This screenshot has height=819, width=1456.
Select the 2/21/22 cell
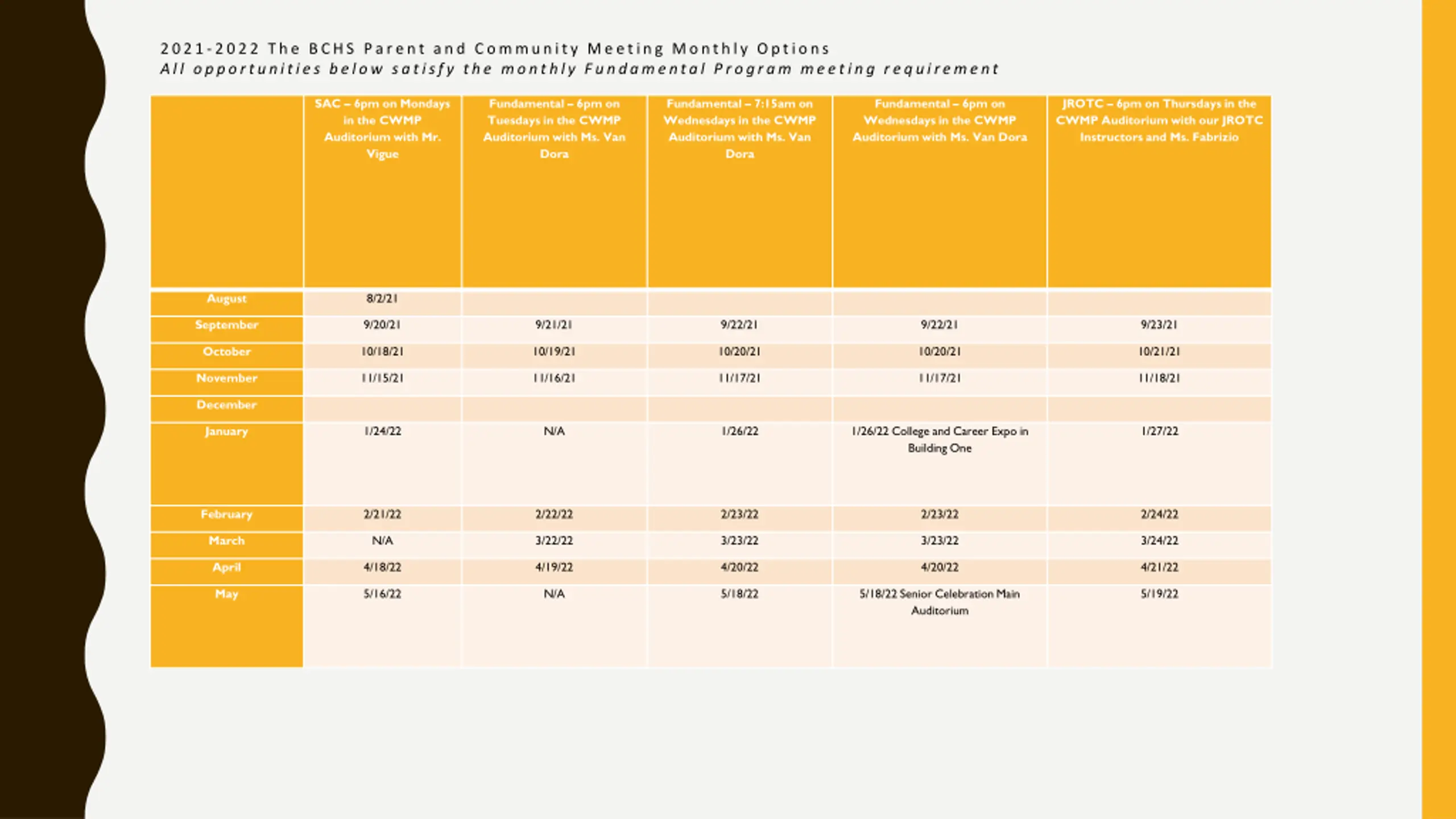point(382,518)
